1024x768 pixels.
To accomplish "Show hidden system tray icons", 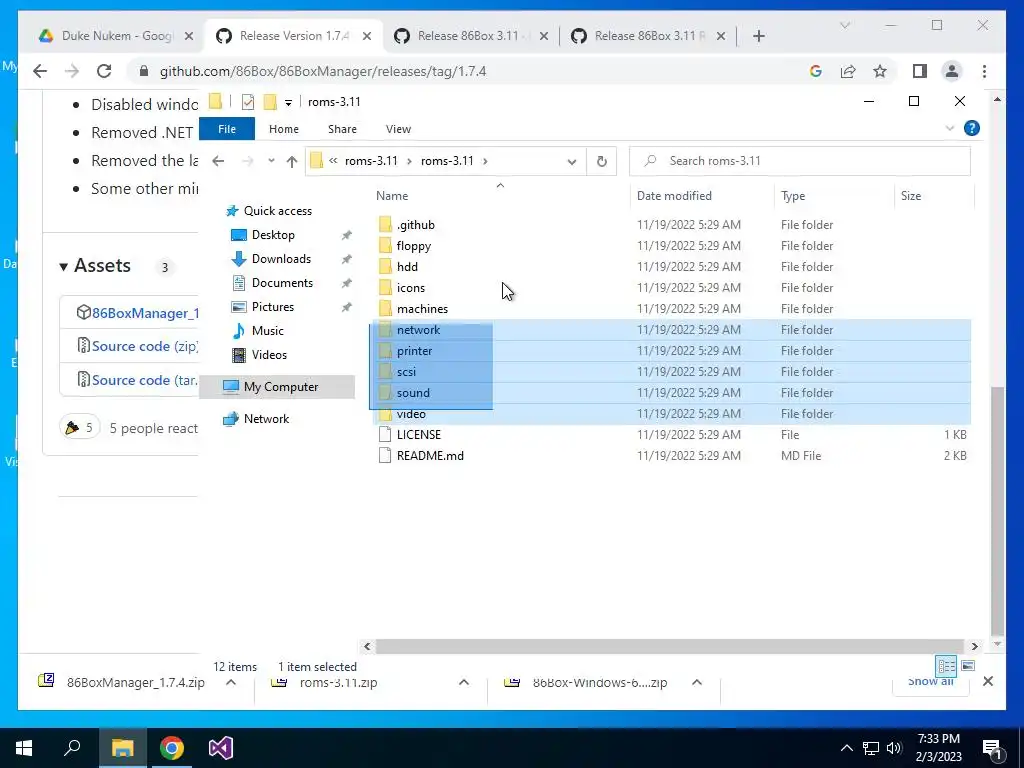I will [846, 748].
